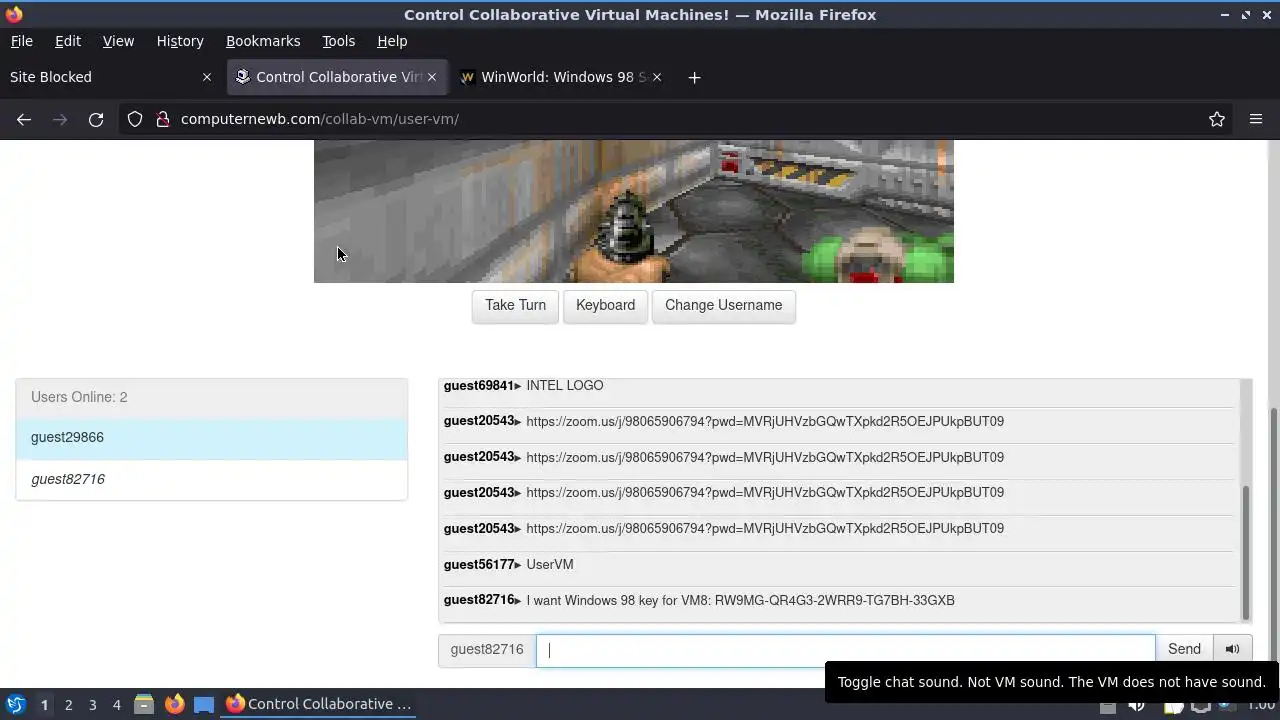Image resolution: width=1280 pixels, height=720 pixels.
Task: Open tracking protection shield icon
Action: (135, 119)
